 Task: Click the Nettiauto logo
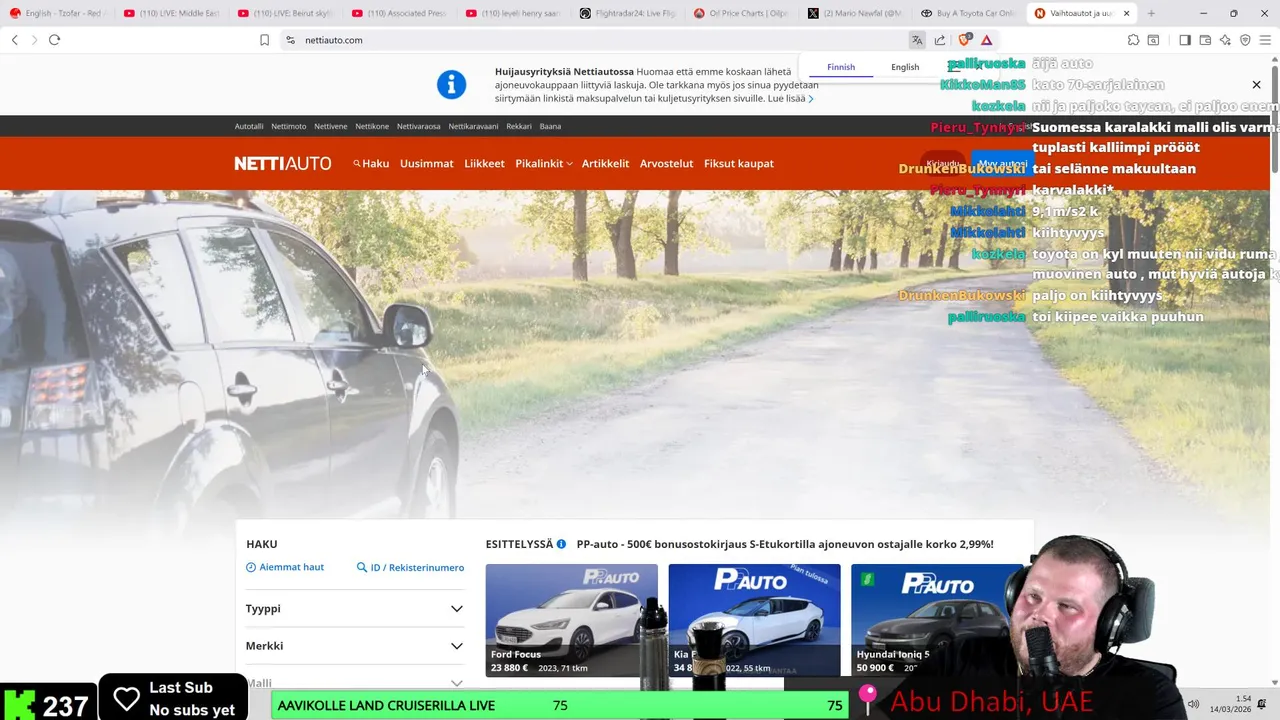click(283, 163)
